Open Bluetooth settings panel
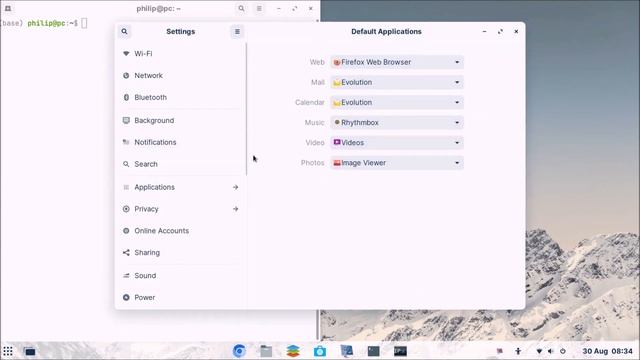The image size is (640, 360). tap(180, 97)
